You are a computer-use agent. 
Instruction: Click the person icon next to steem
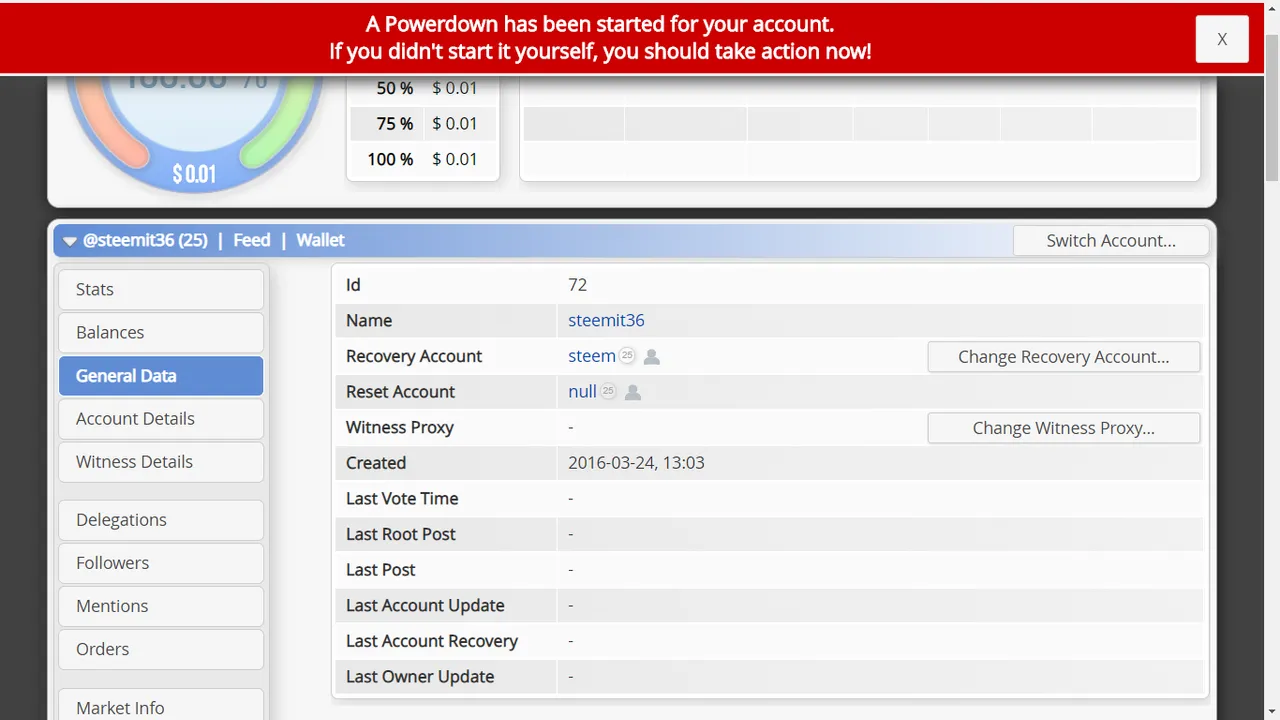coord(651,357)
